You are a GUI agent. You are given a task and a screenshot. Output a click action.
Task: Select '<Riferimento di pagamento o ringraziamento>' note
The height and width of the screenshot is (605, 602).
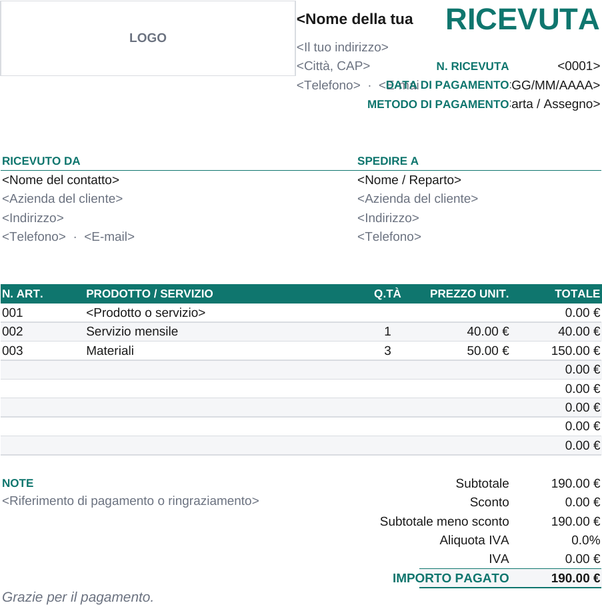pos(130,501)
